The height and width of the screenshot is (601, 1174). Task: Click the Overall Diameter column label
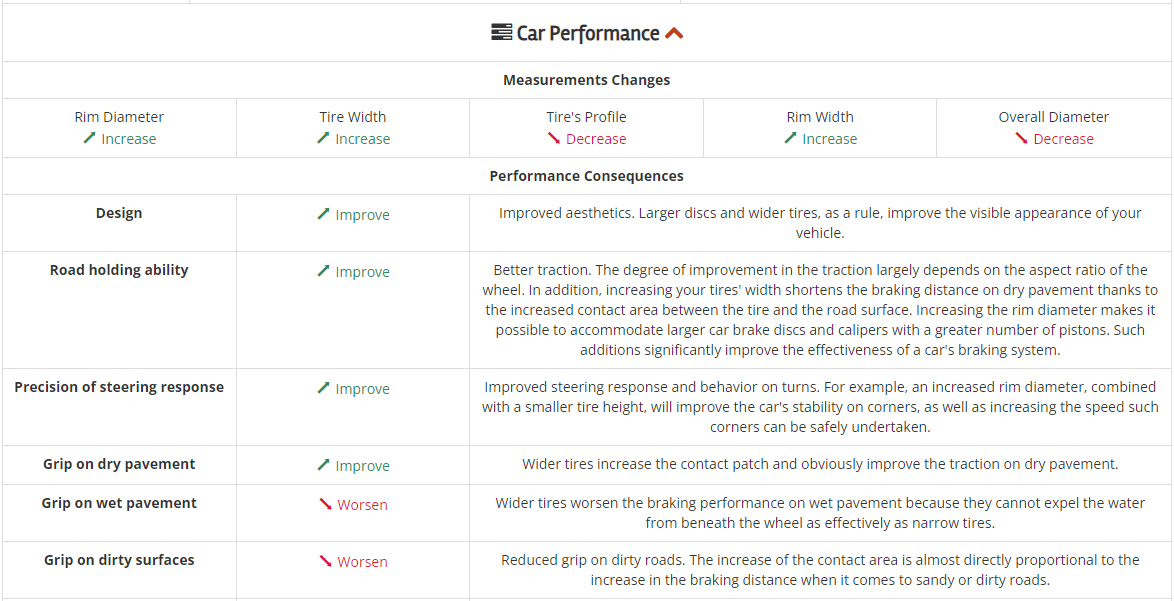(1053, 117)
